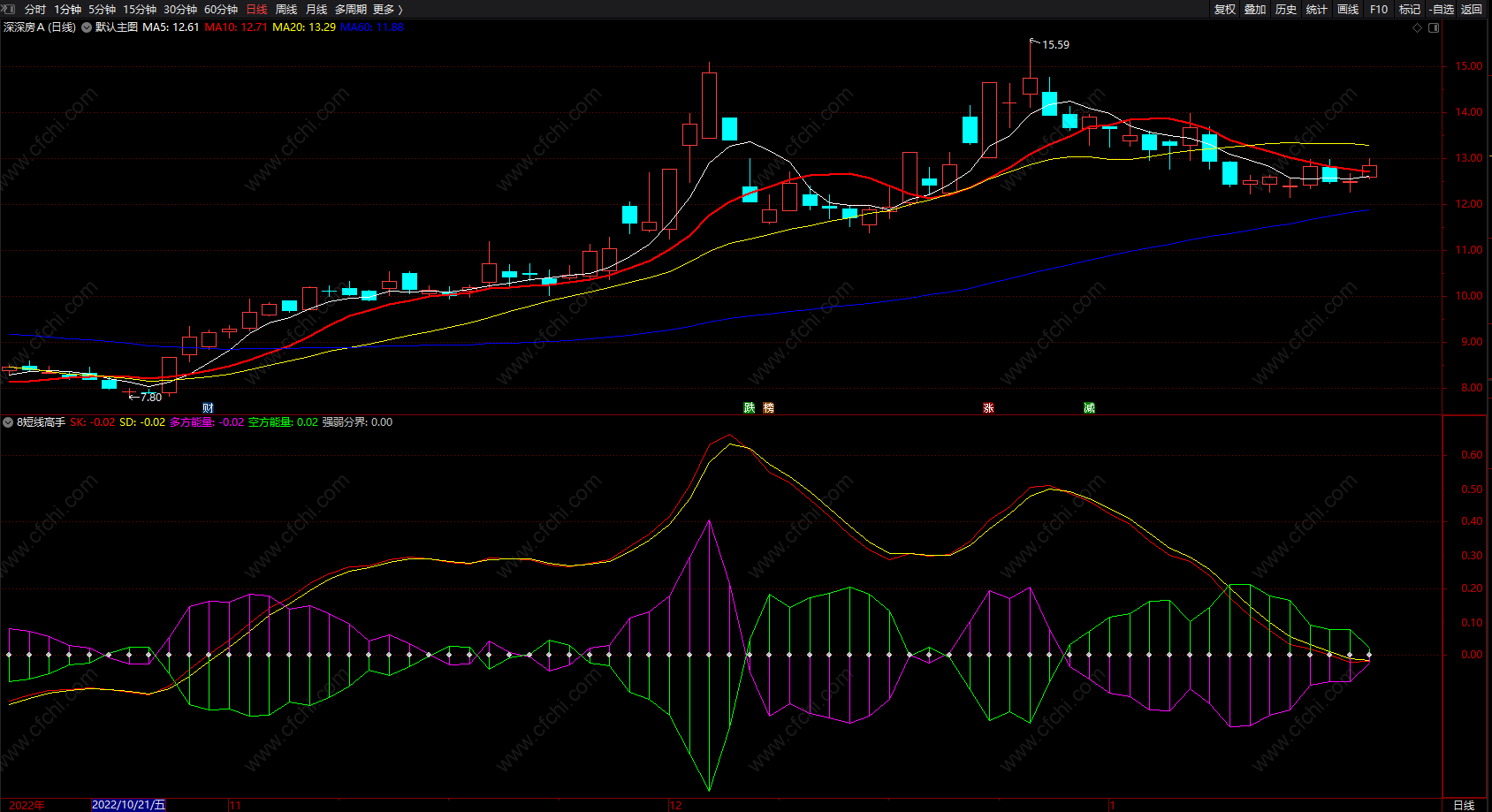Click the MA5: 12.61 label

pyautogui.click(x=171, y=27)
